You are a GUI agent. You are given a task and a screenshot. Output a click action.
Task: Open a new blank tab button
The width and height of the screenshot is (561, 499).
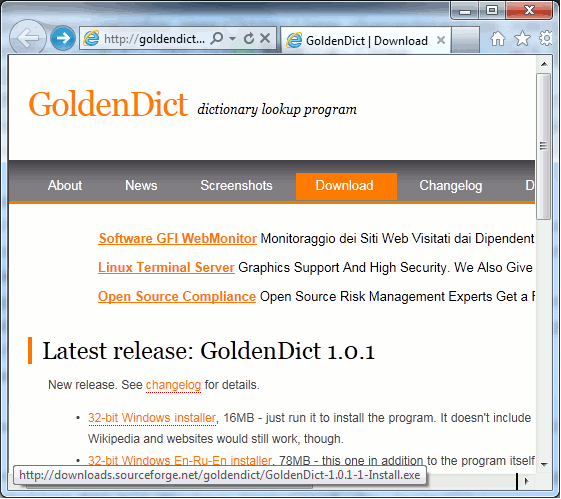[x=465, y=39]
